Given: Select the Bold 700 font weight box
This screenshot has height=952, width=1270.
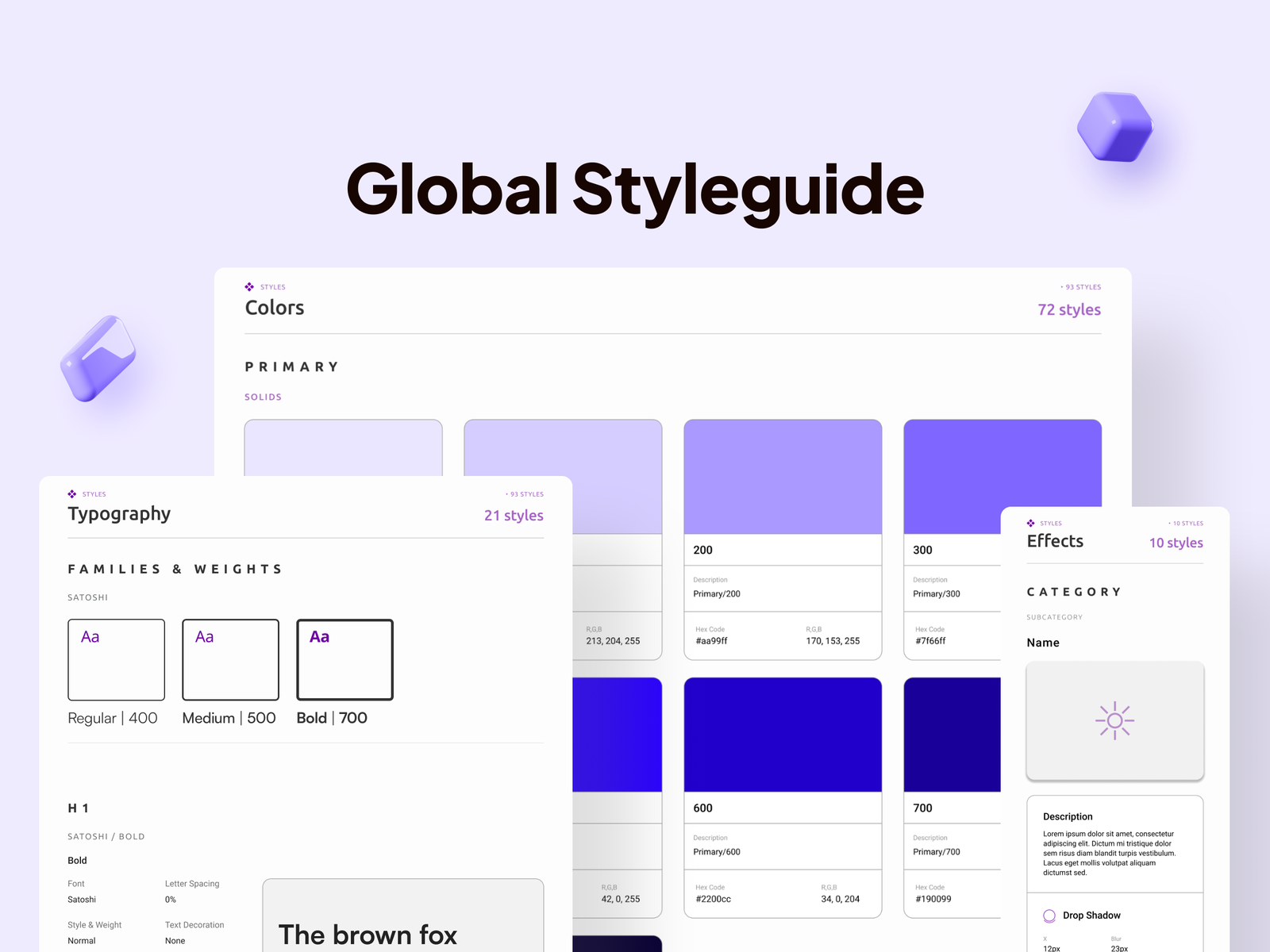Looking at the screenshot, I should click(x=344, y=660).
